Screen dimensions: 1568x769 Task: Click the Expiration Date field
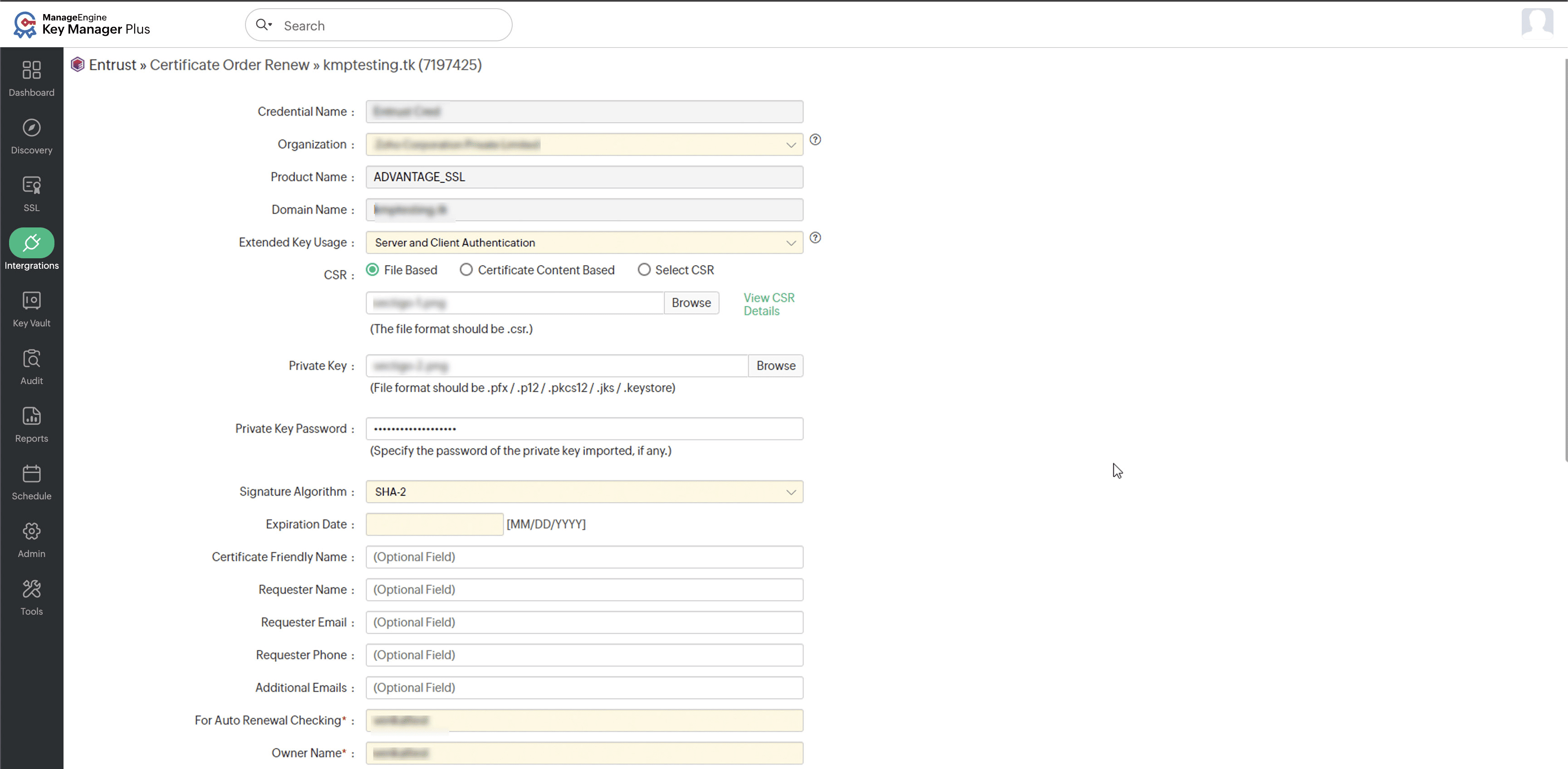[435, 524]
